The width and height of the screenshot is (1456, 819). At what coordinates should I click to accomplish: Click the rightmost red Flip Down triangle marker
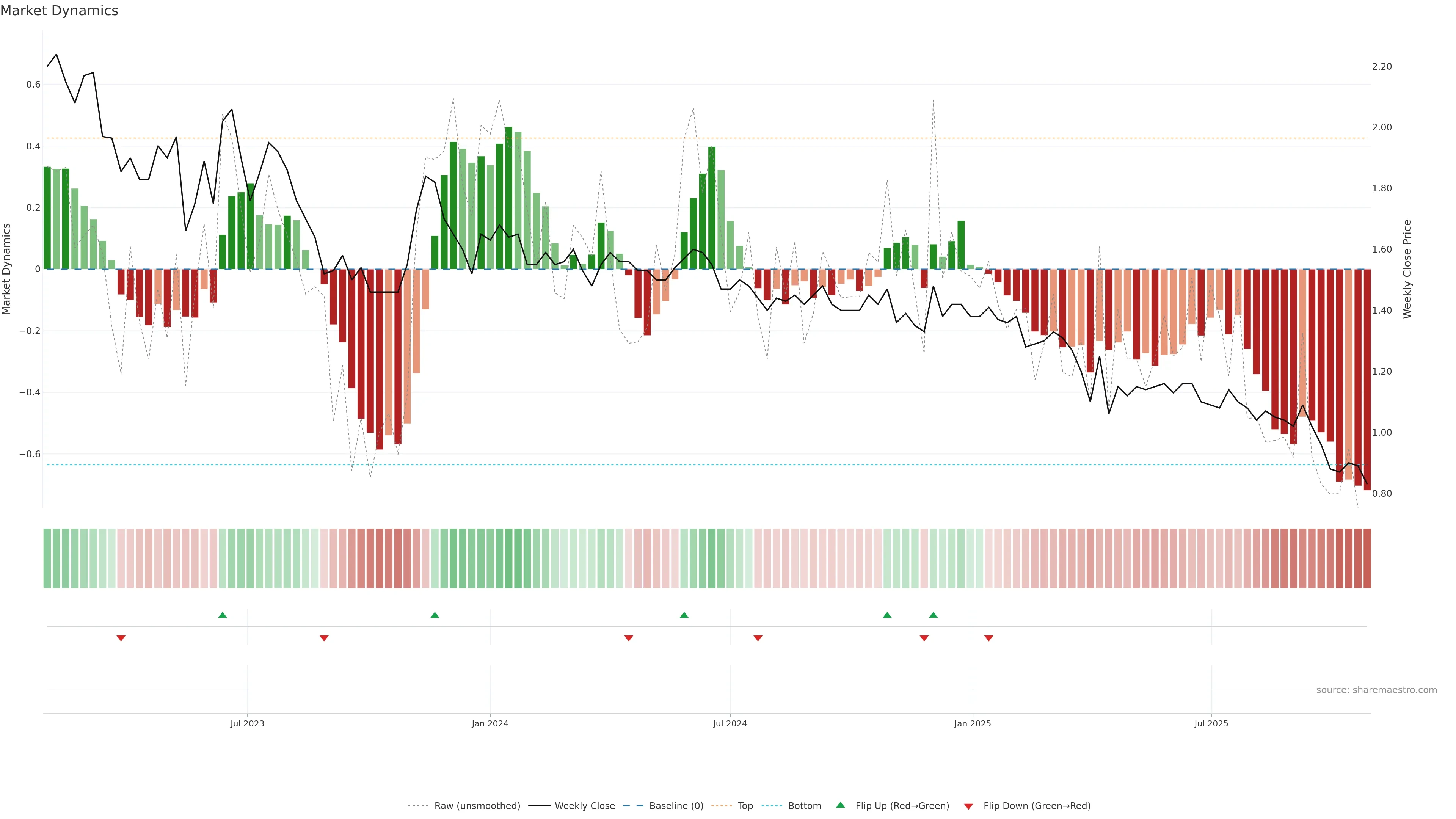pyautogui.click(x=988, y=638)
